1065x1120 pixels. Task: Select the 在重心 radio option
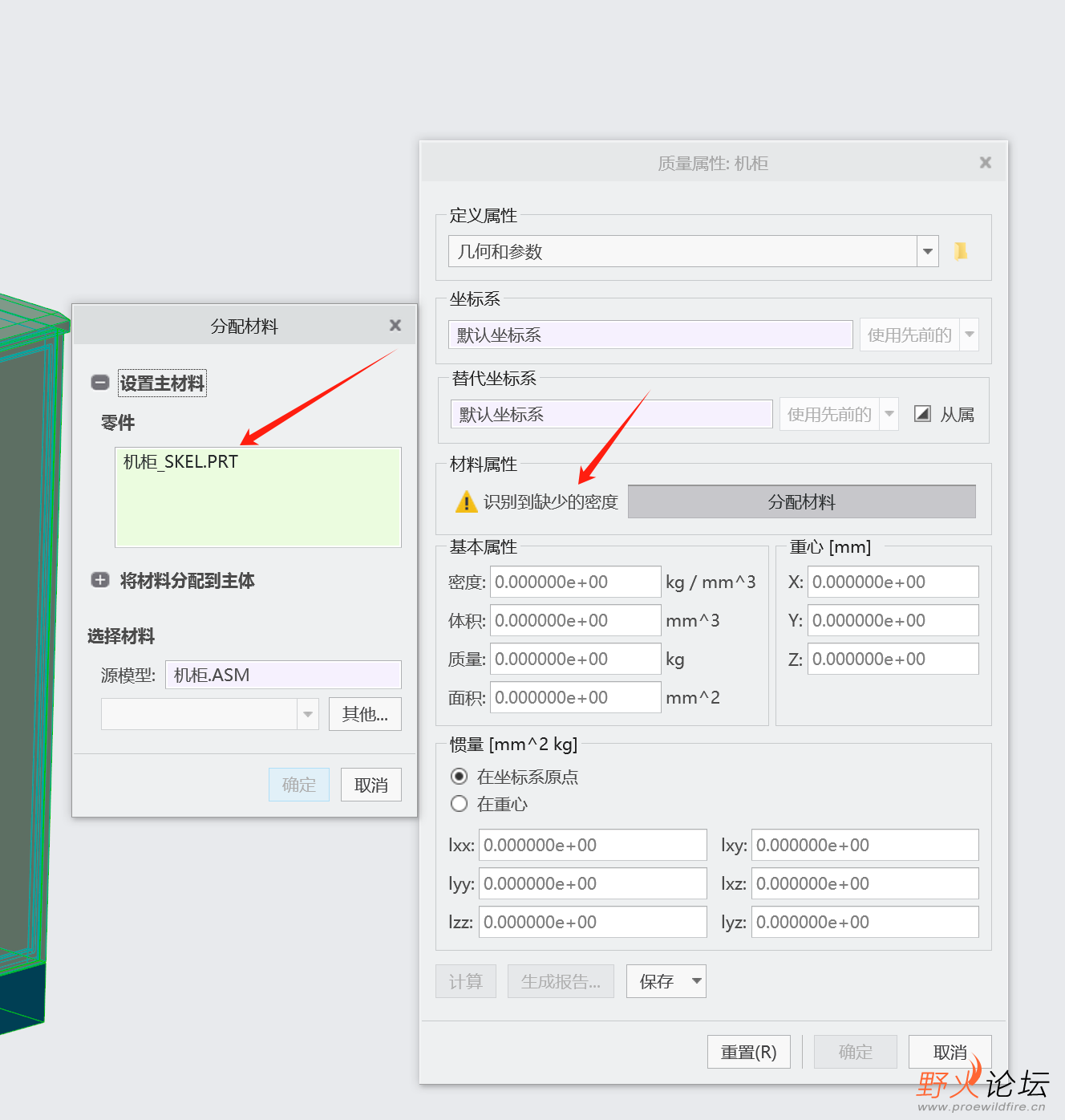click(459, 803)
